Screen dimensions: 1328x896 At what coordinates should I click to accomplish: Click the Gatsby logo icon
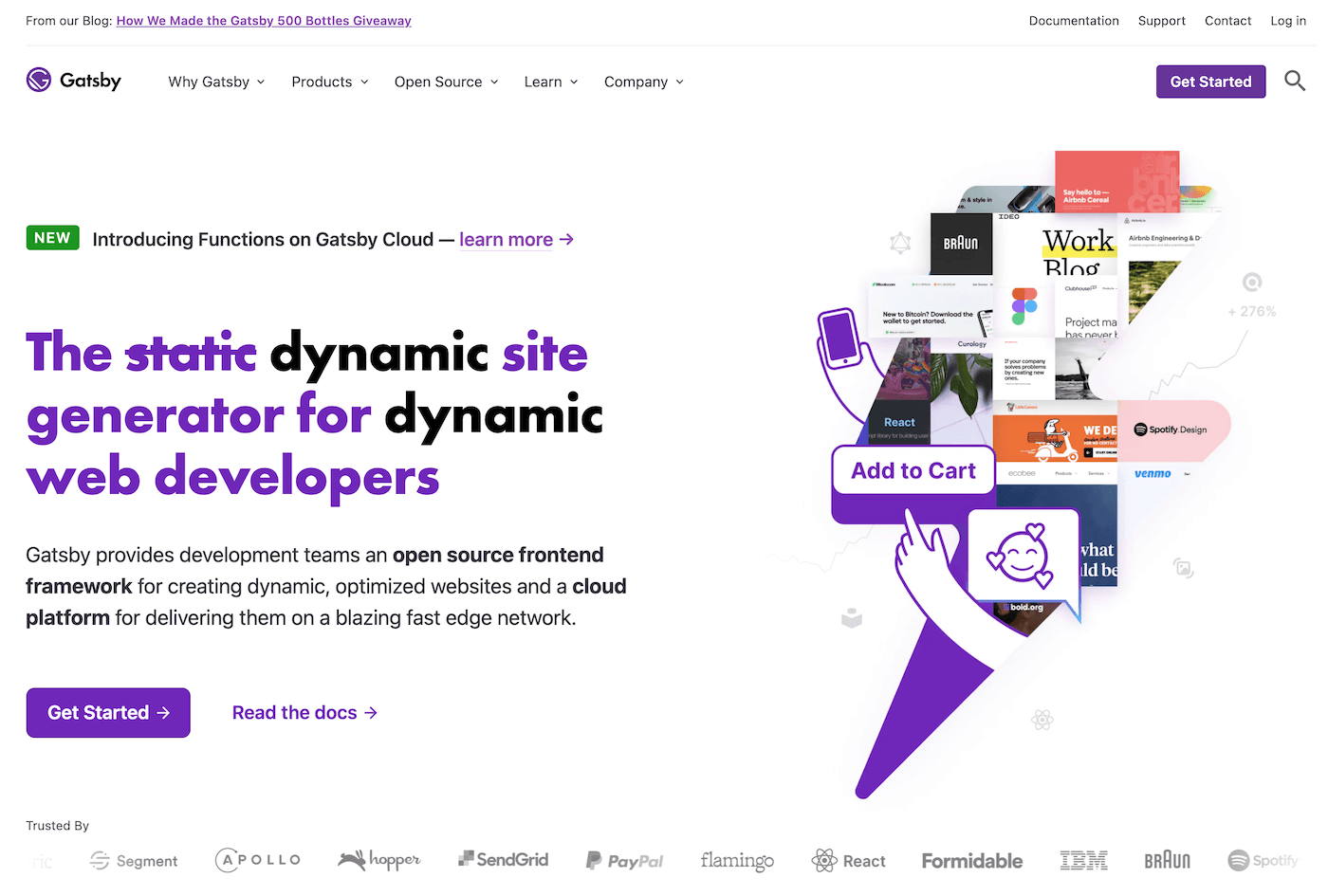(39, 81)
